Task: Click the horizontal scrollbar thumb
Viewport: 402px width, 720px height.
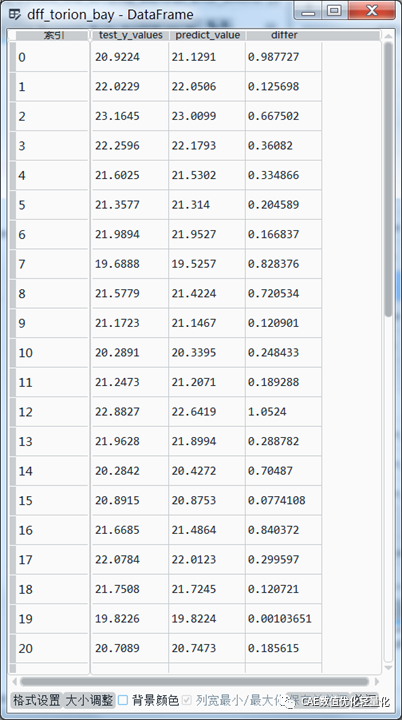Action: 194,681
